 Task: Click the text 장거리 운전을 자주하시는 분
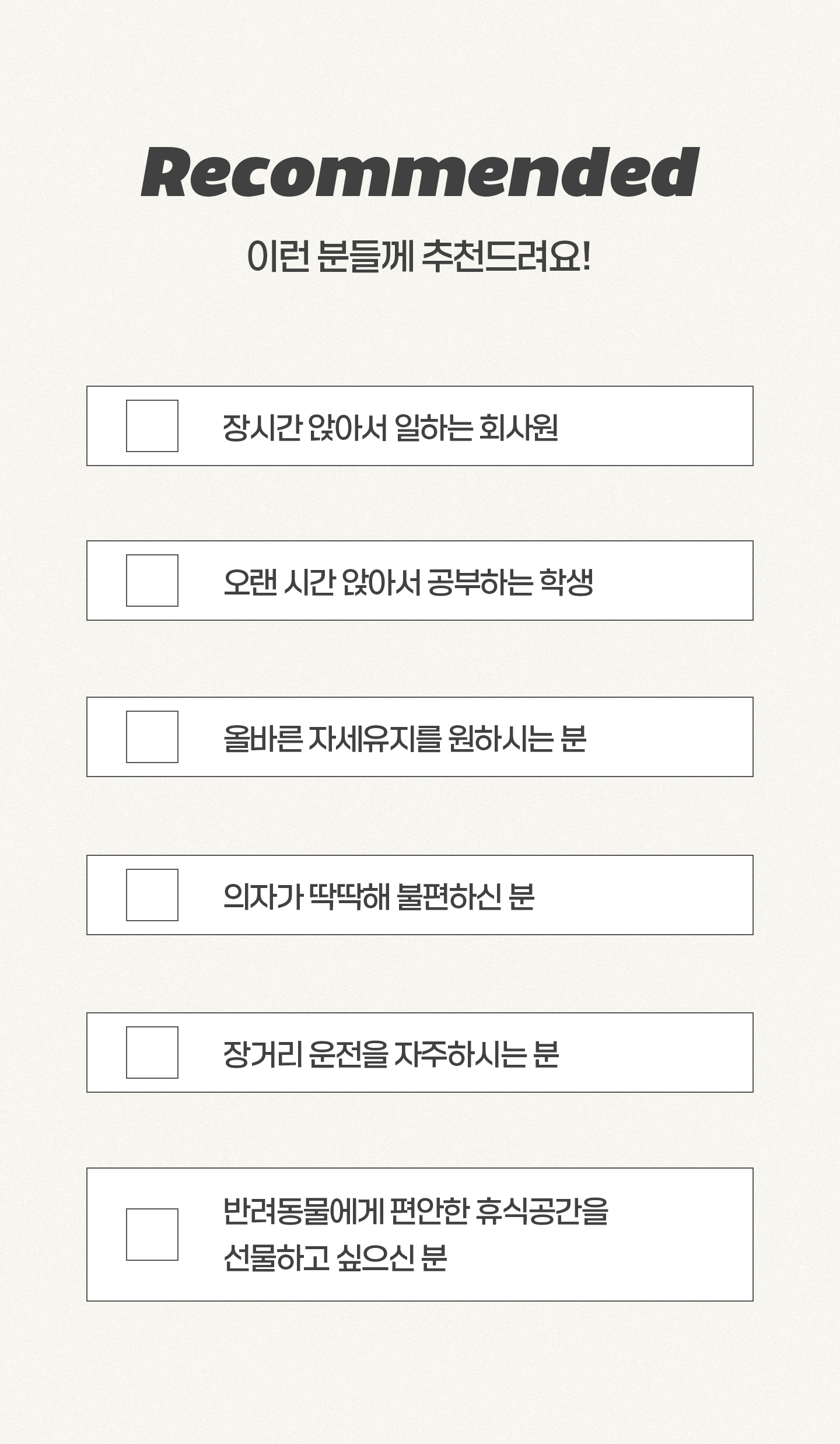[391, 1054]
